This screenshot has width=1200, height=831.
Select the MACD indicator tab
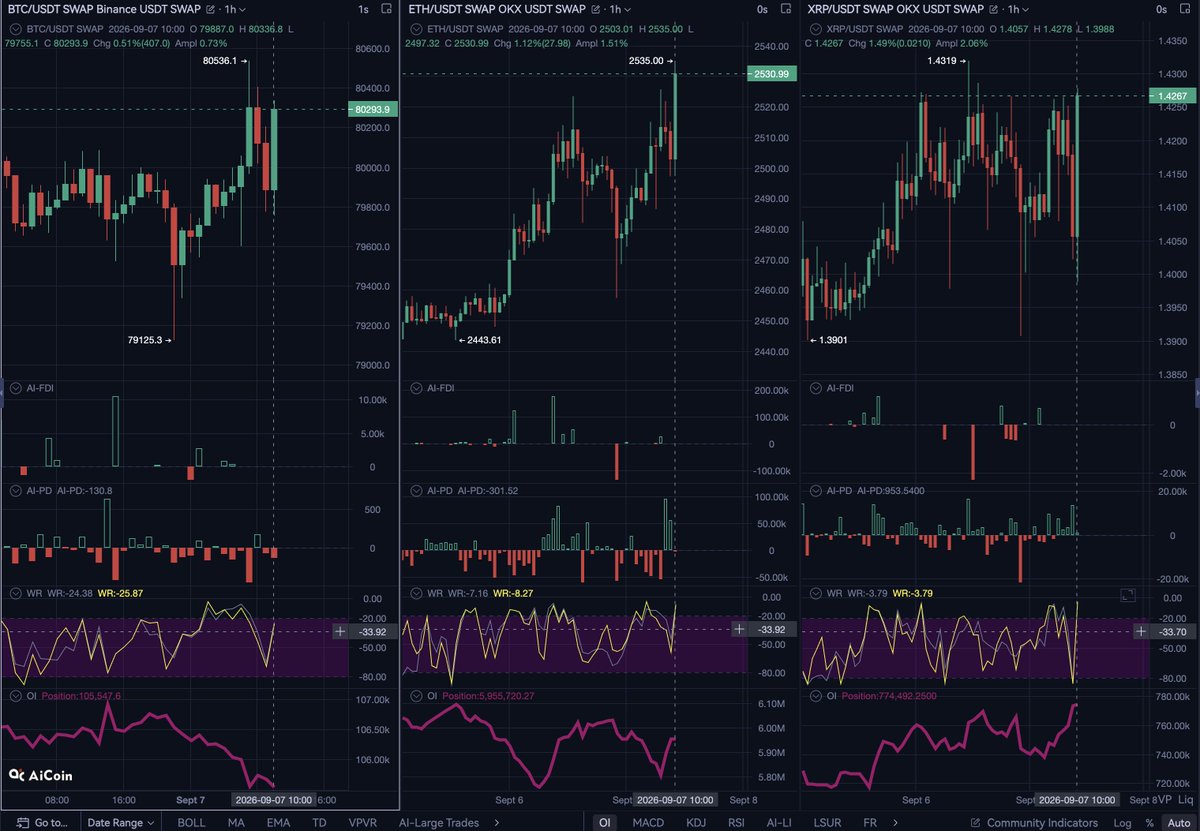tap(648, 823)
